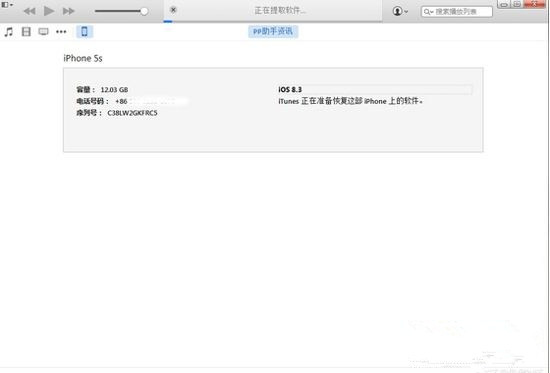Image resolution: width=550 pixels, height=373 pixels.
Task: Click the 电话号码 label
Action: (93, 101)
